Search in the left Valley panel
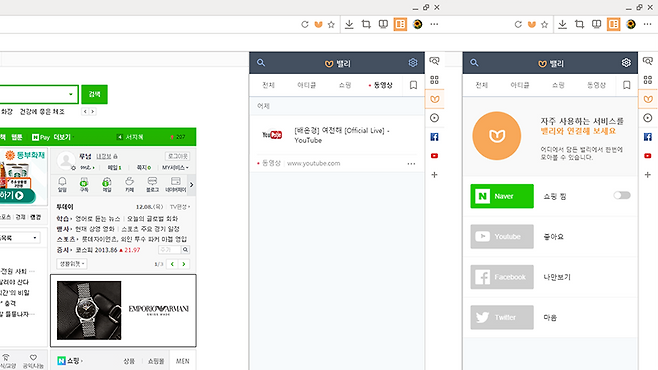Image resolution: width=658 pixels, height=370 pixels. click(261, 63)
